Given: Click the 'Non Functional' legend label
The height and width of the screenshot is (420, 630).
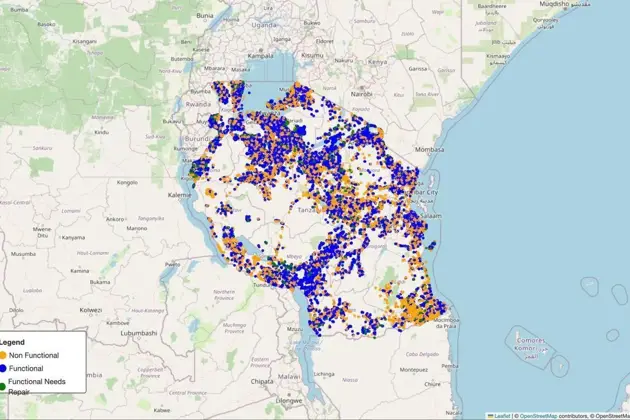Looking at the screenshot, I should click(34, 355).
